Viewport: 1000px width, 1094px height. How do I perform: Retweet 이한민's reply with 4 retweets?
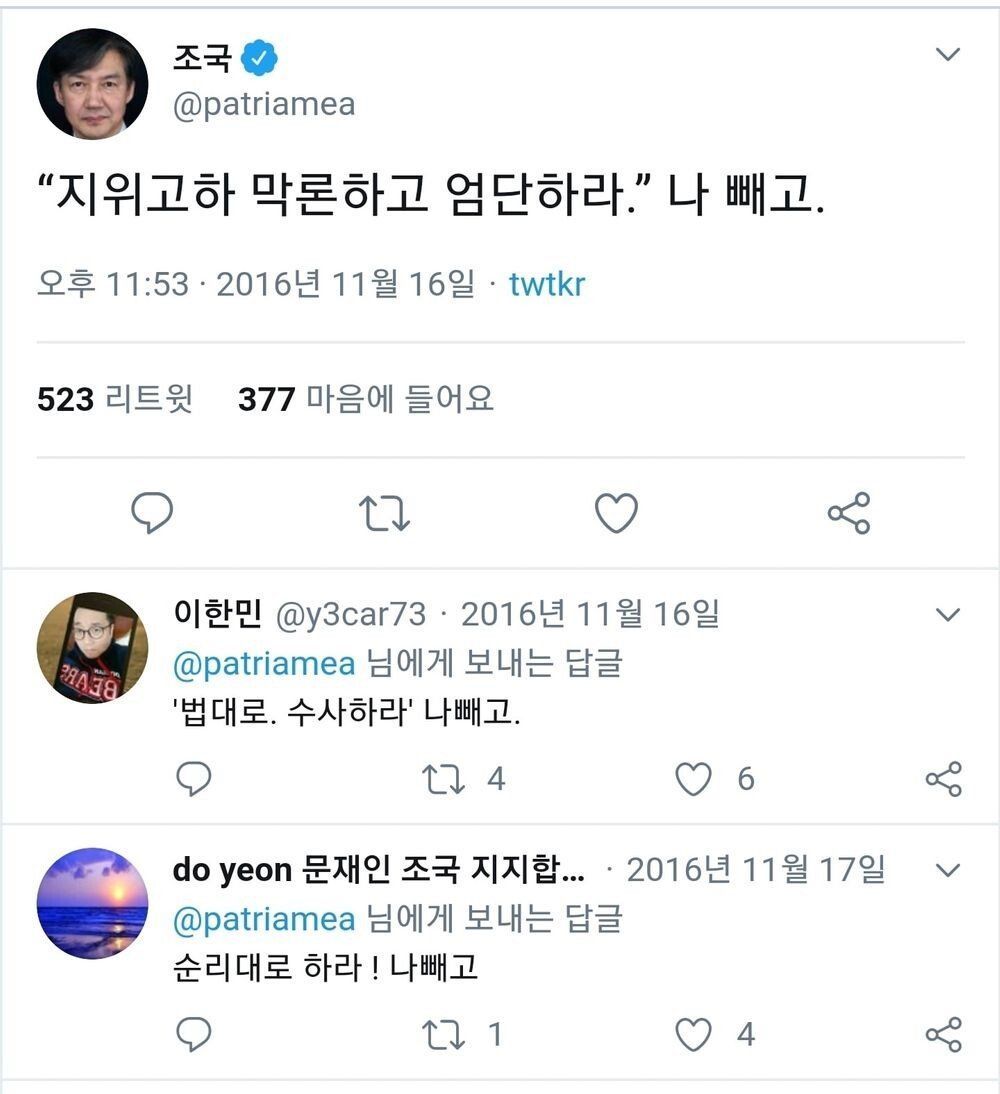tap(444, 779)
